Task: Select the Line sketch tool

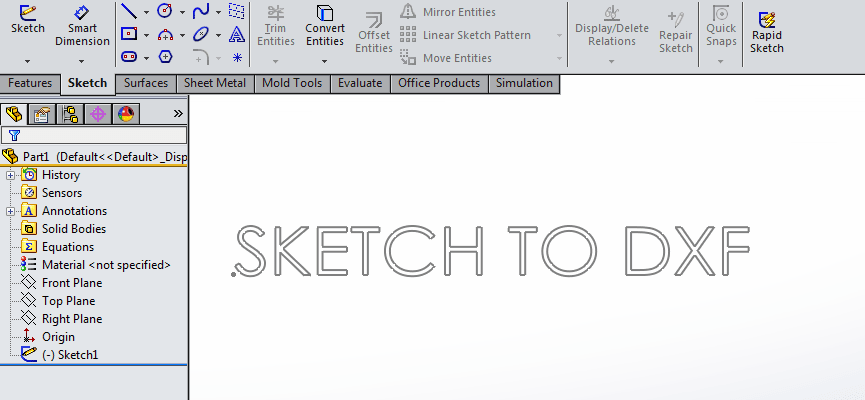Action: click(129, 12)
